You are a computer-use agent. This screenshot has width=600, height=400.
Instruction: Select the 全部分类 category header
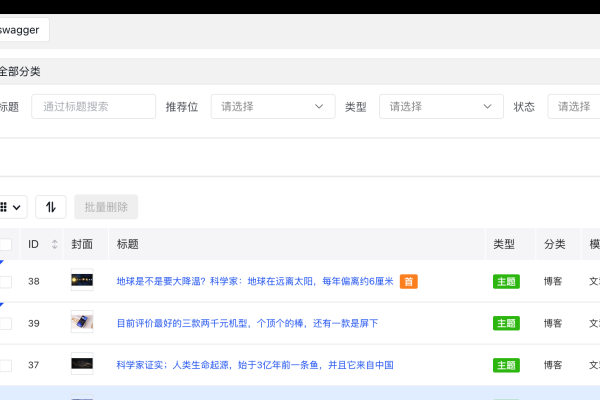pyautogui.click(x=20, y=72)
